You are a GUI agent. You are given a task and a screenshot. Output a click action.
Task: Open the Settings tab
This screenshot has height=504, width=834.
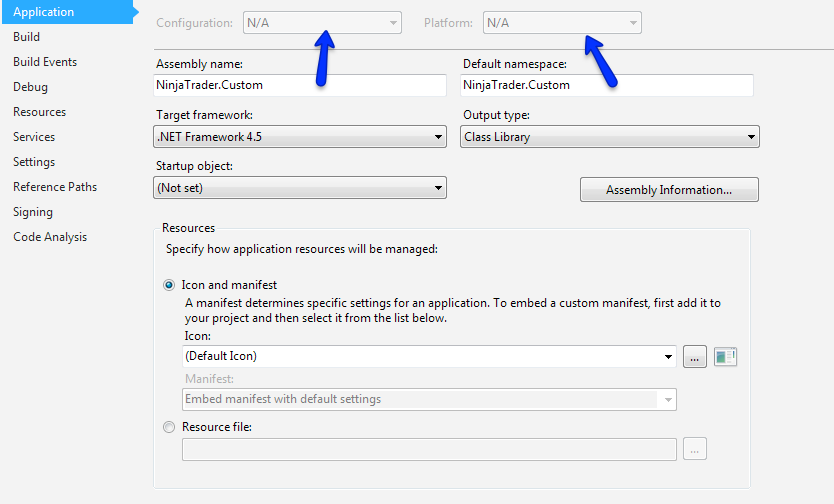(x=34, y=162)
